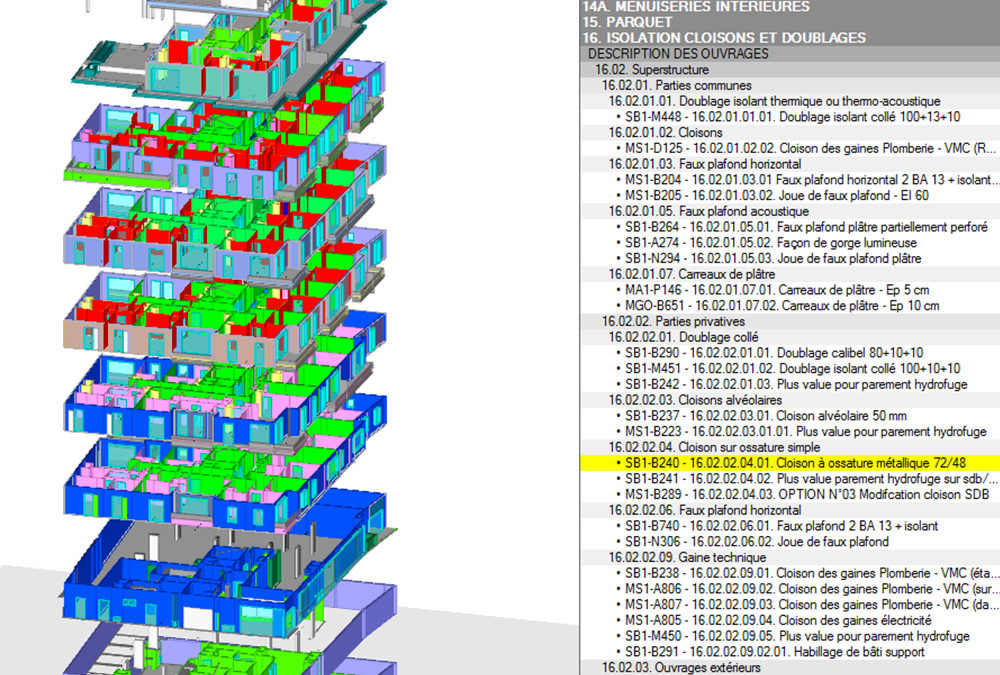The image size is (1000, 675).
Task: Select 16.02.02.03. Cloisons alvéolaires group
Action: pyautogui.click(x=790, y=400)
